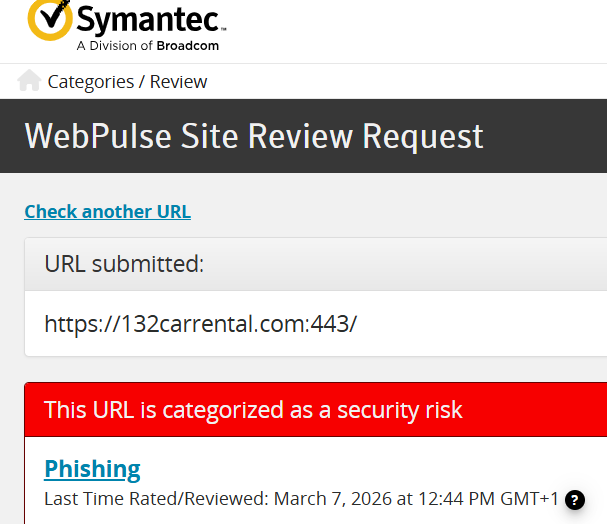The height and width of the screenshot is (524, 607).
Task: Click the Broadcom name under the logo
Action: (x=188, y=46)
